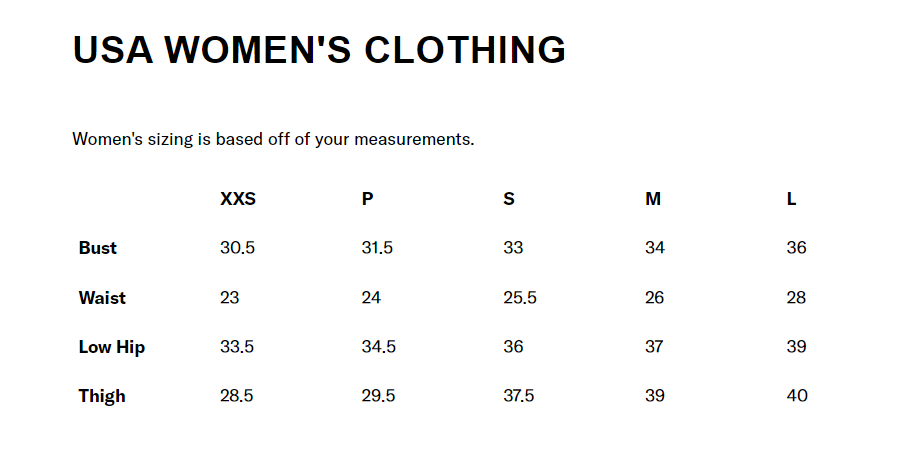Image resolution: width=900 pixels, height=457 pixels.
Task: Select the Waist row label
Action: [102, 298]
